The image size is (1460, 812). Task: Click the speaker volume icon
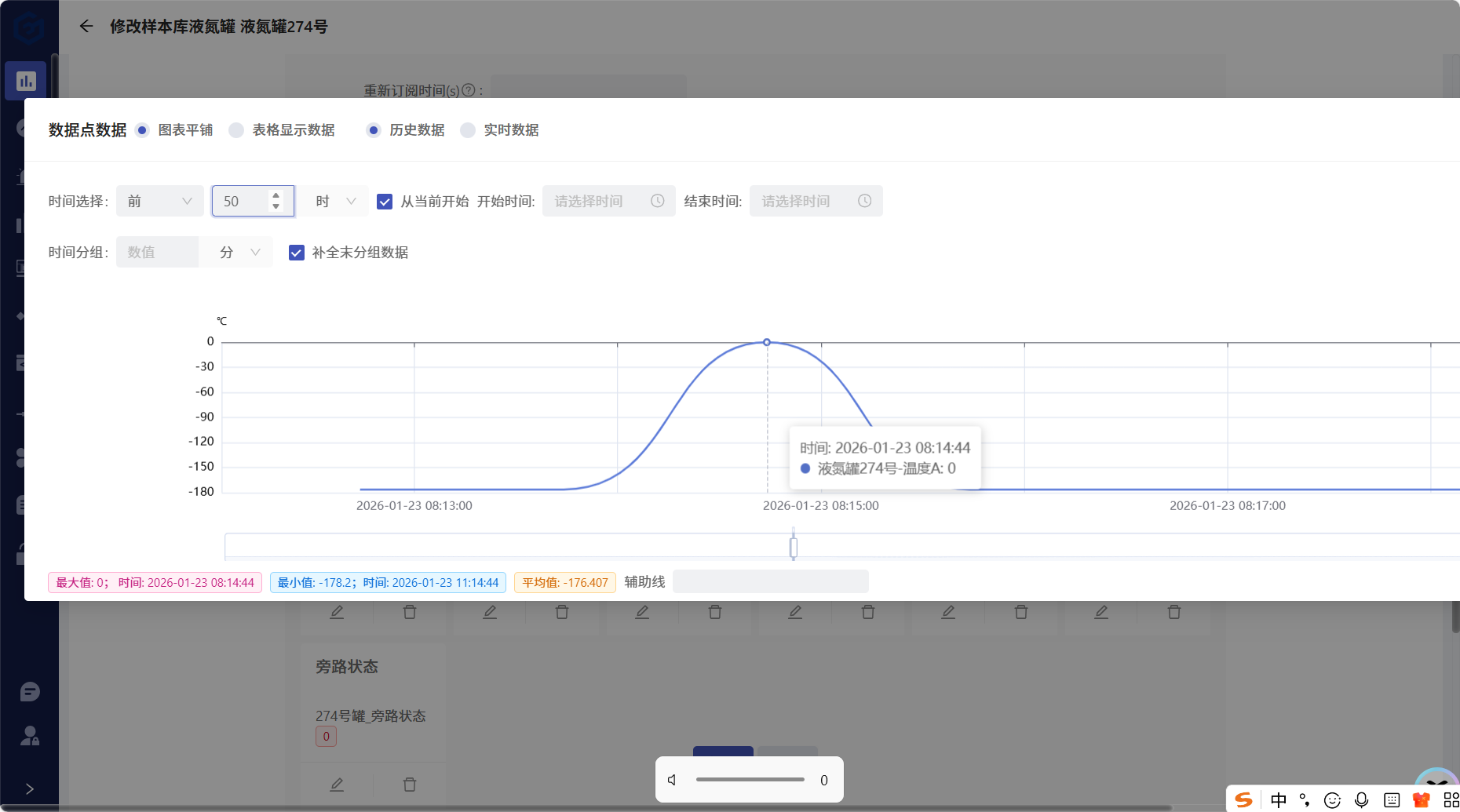coord(672,780)
